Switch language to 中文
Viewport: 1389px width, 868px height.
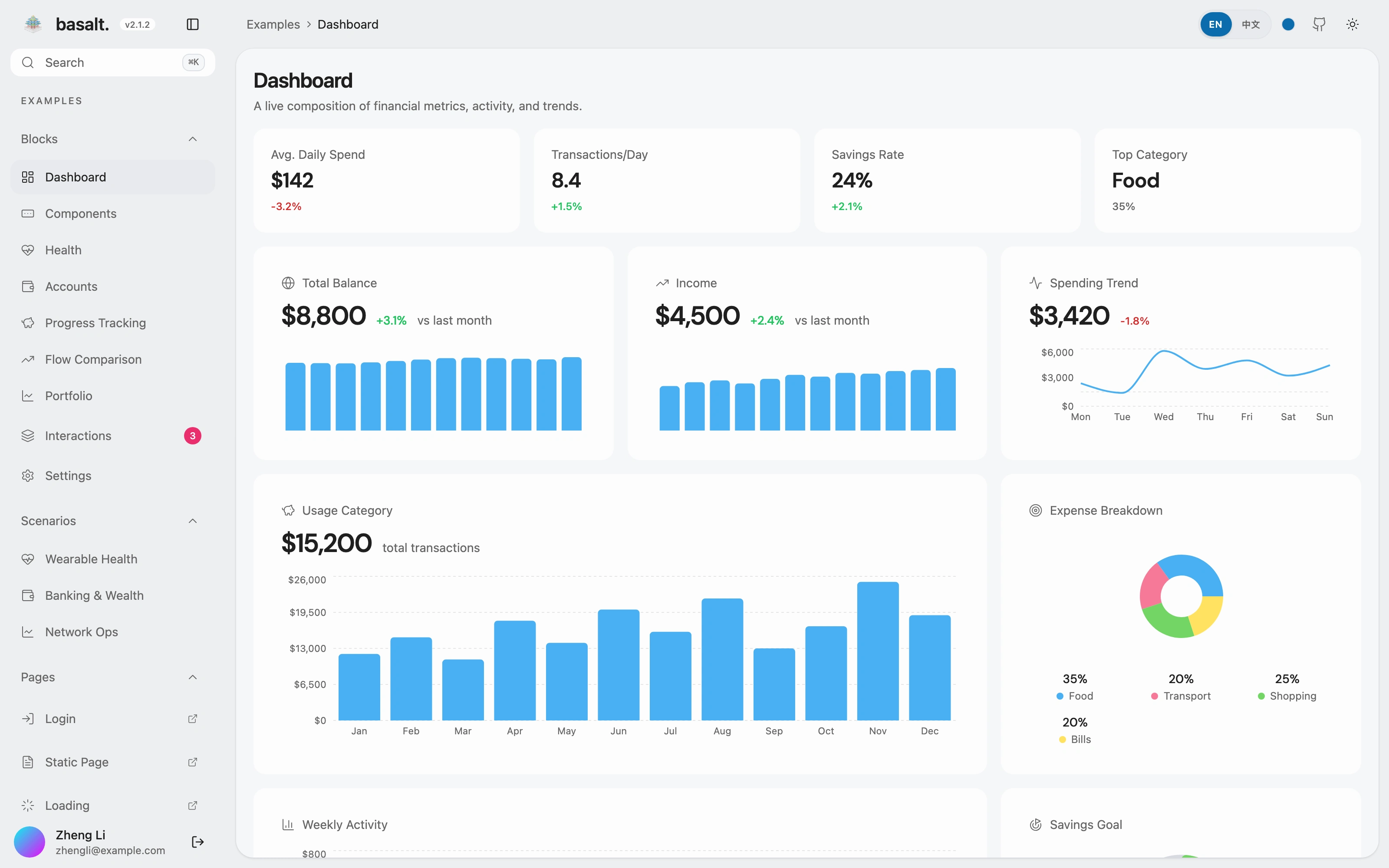click(x=1251, y=24)
